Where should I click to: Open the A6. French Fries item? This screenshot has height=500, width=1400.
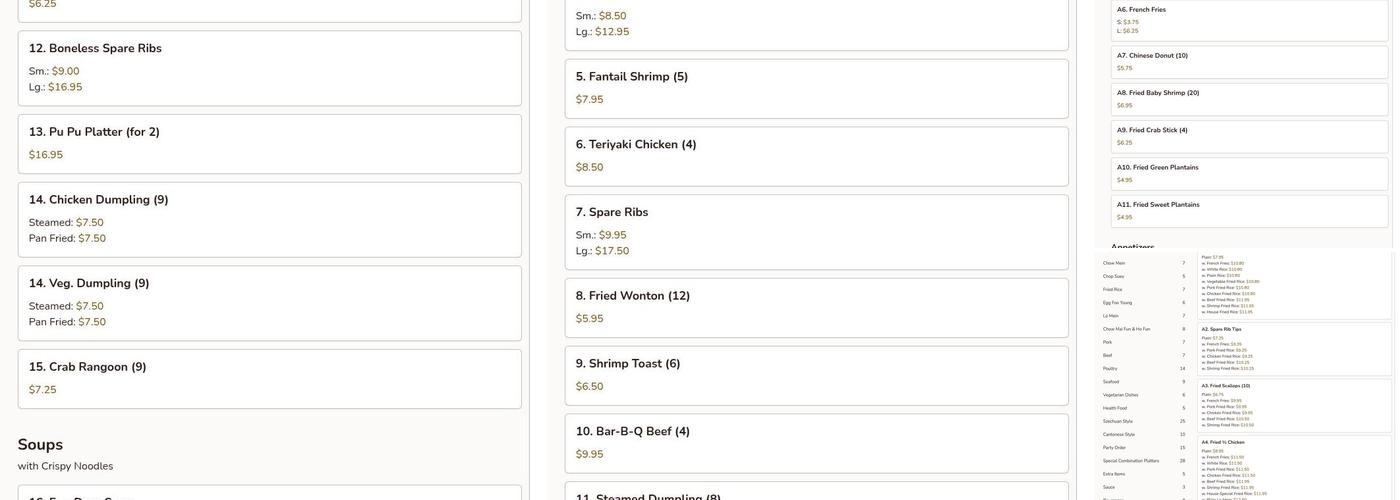[1249, 20]
